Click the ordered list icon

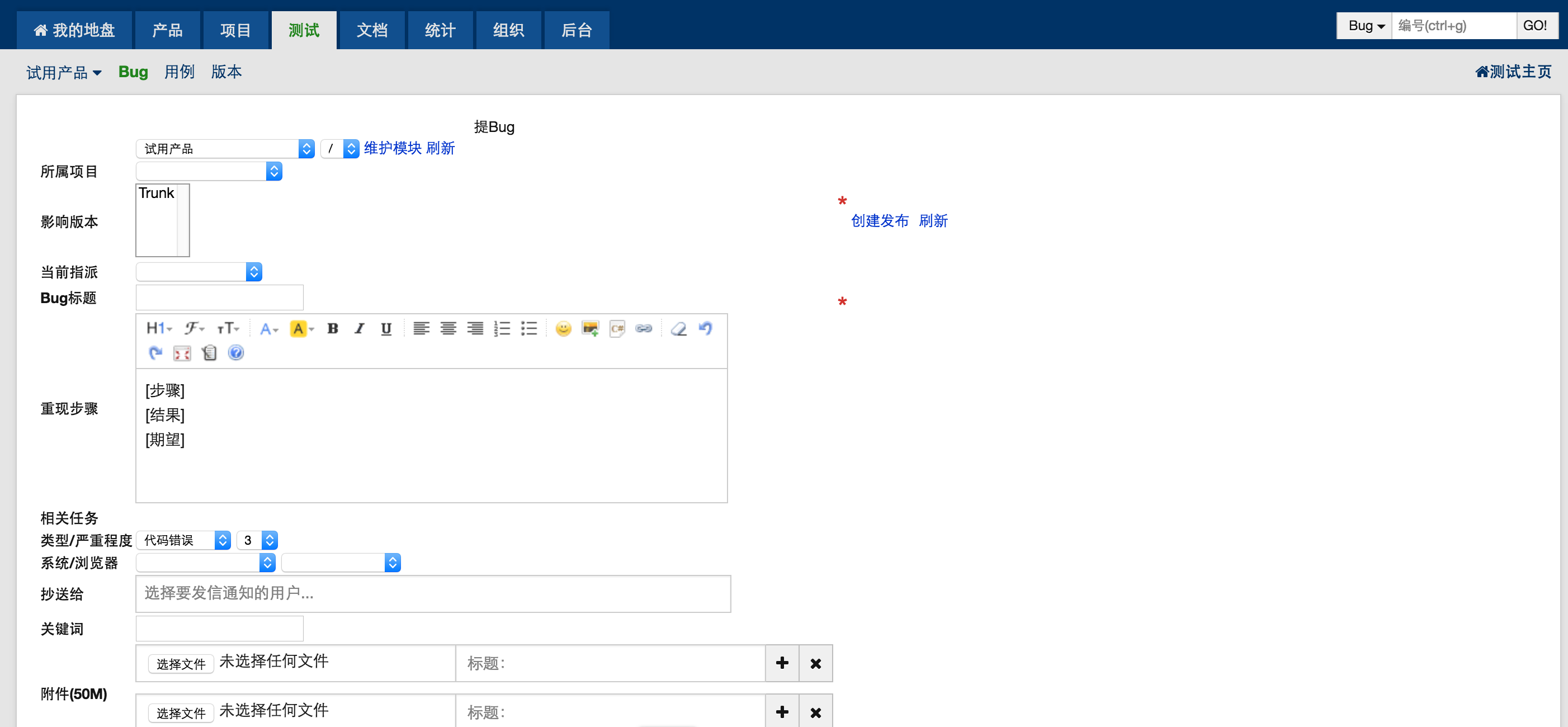tap(502, 329)
